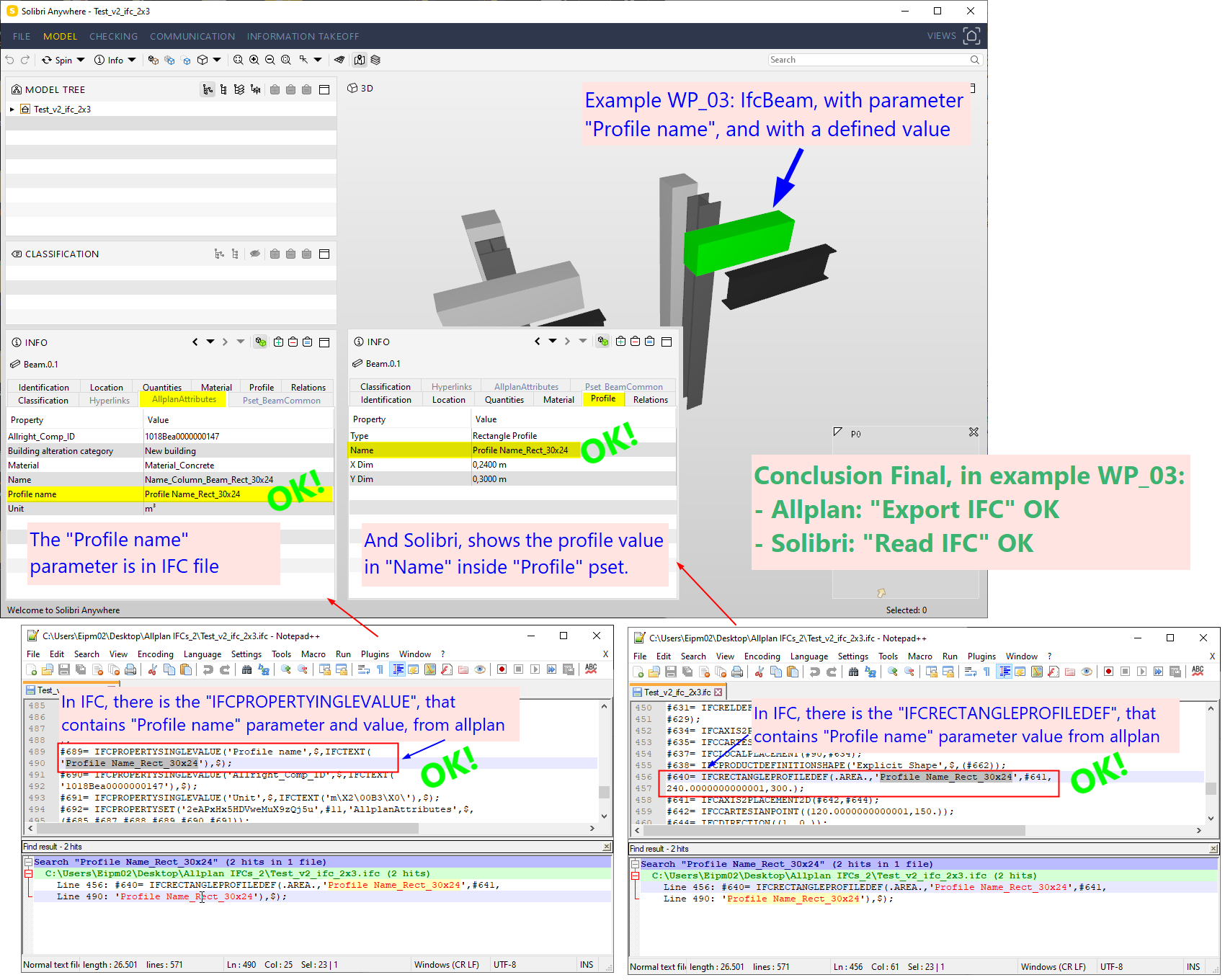This screenshot has width=1225, height=980.
Task: Click the dotted blue cube icon
Action: click(186, 60)
